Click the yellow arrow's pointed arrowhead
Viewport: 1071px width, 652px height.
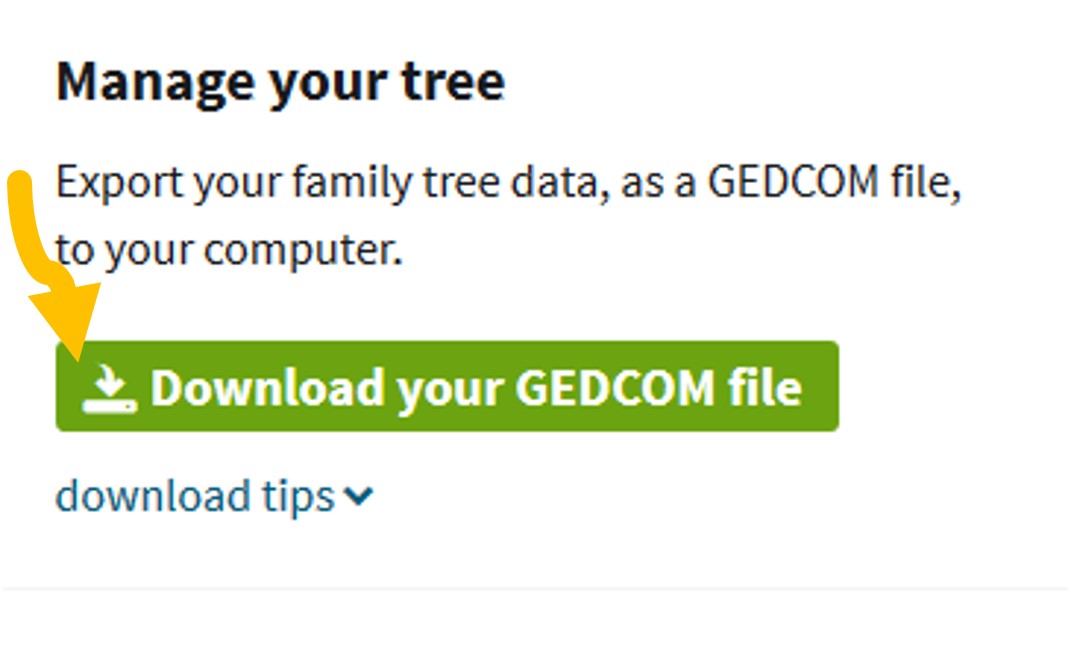(x=72, y=320)
